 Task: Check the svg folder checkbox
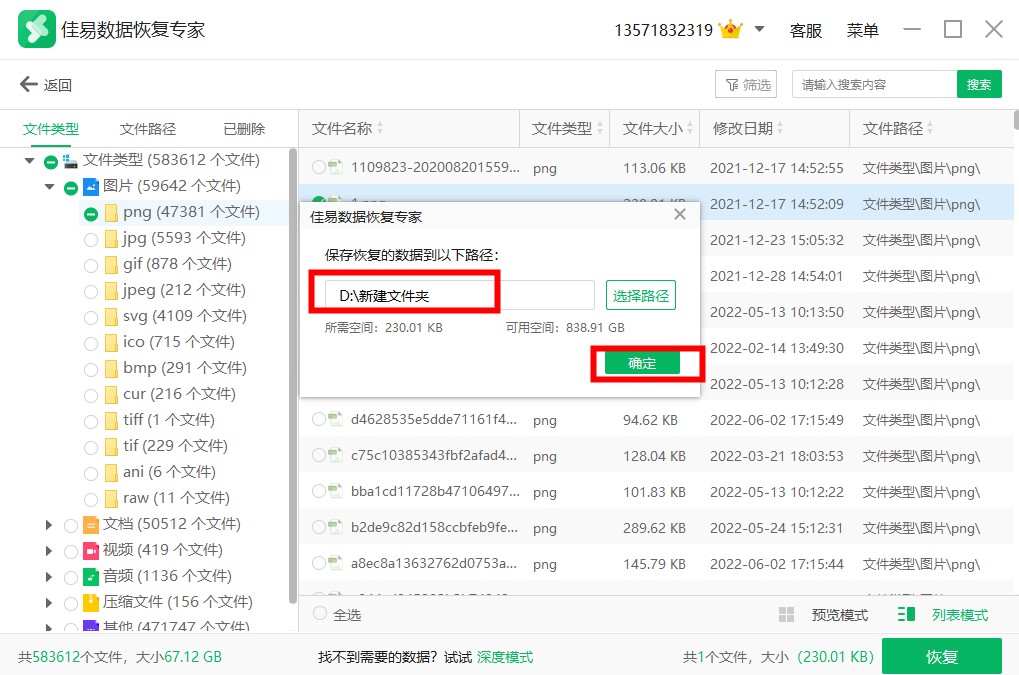click(91, 318)
